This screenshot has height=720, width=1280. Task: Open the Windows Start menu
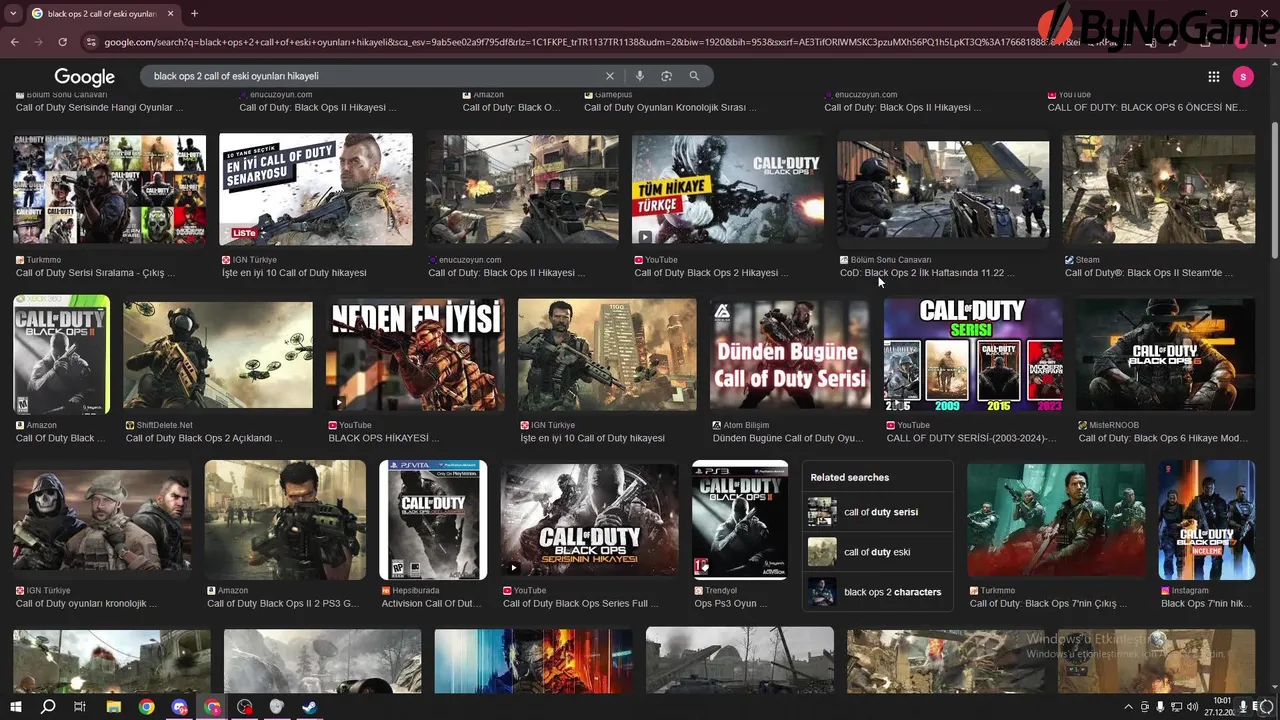pos(15,707)
